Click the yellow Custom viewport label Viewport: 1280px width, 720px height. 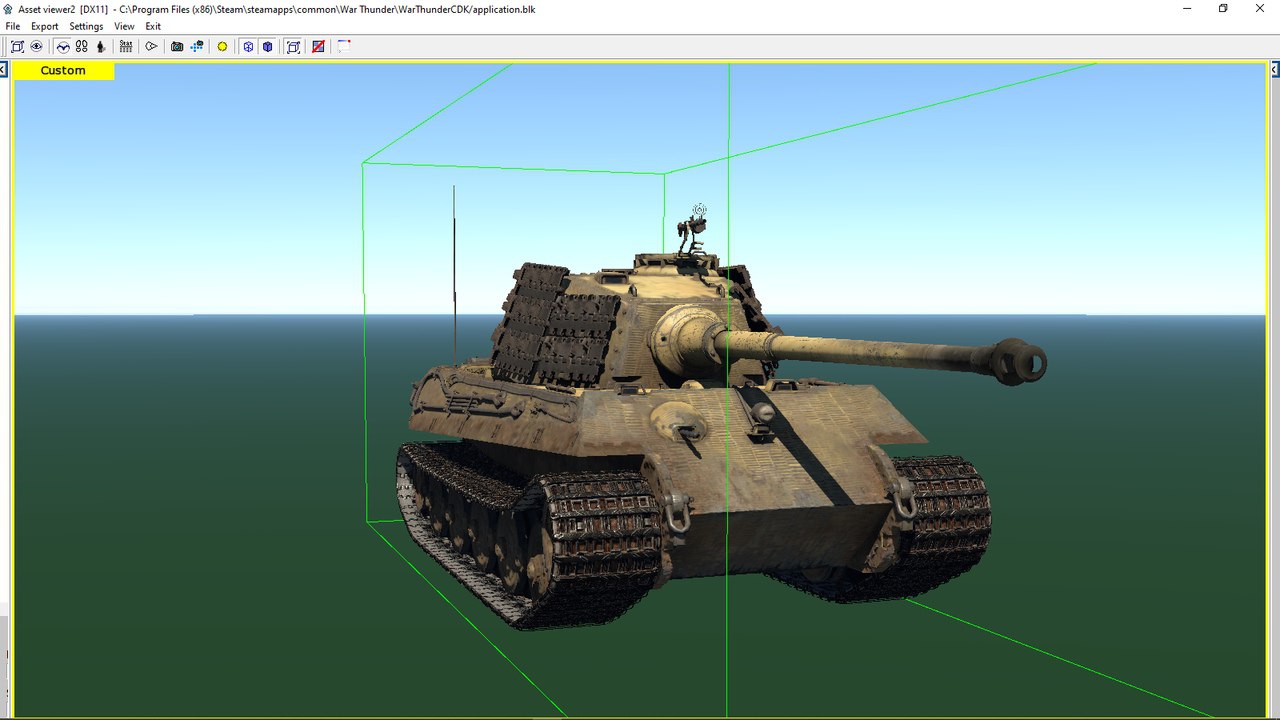63,71
